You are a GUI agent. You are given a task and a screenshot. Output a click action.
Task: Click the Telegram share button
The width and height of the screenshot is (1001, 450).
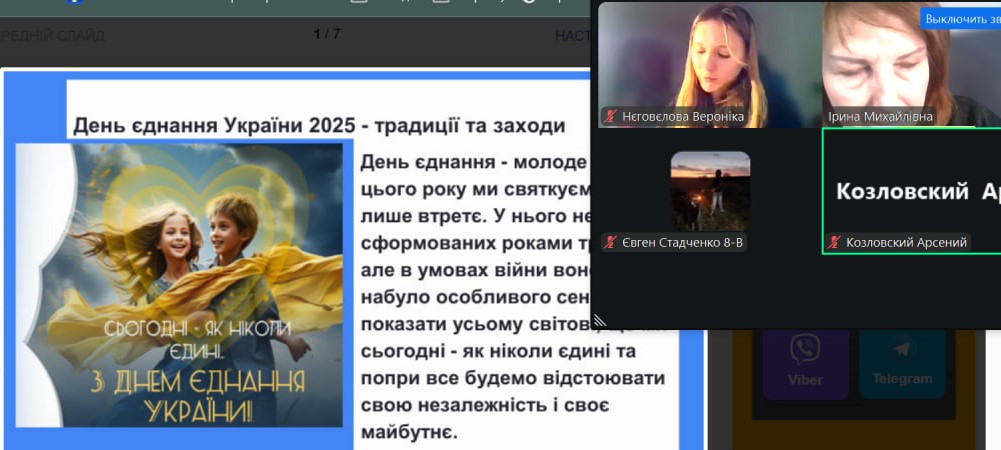901,360
